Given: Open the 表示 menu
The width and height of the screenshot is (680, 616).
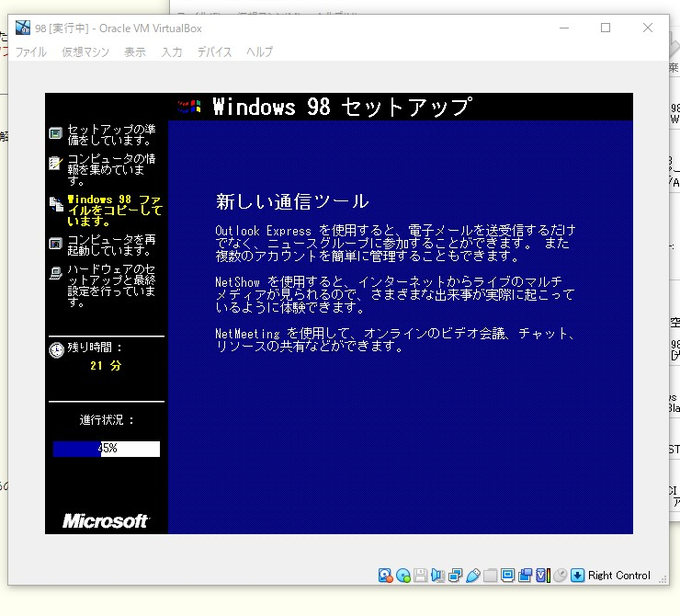Looking at the screenshot, I should [135, 52].
